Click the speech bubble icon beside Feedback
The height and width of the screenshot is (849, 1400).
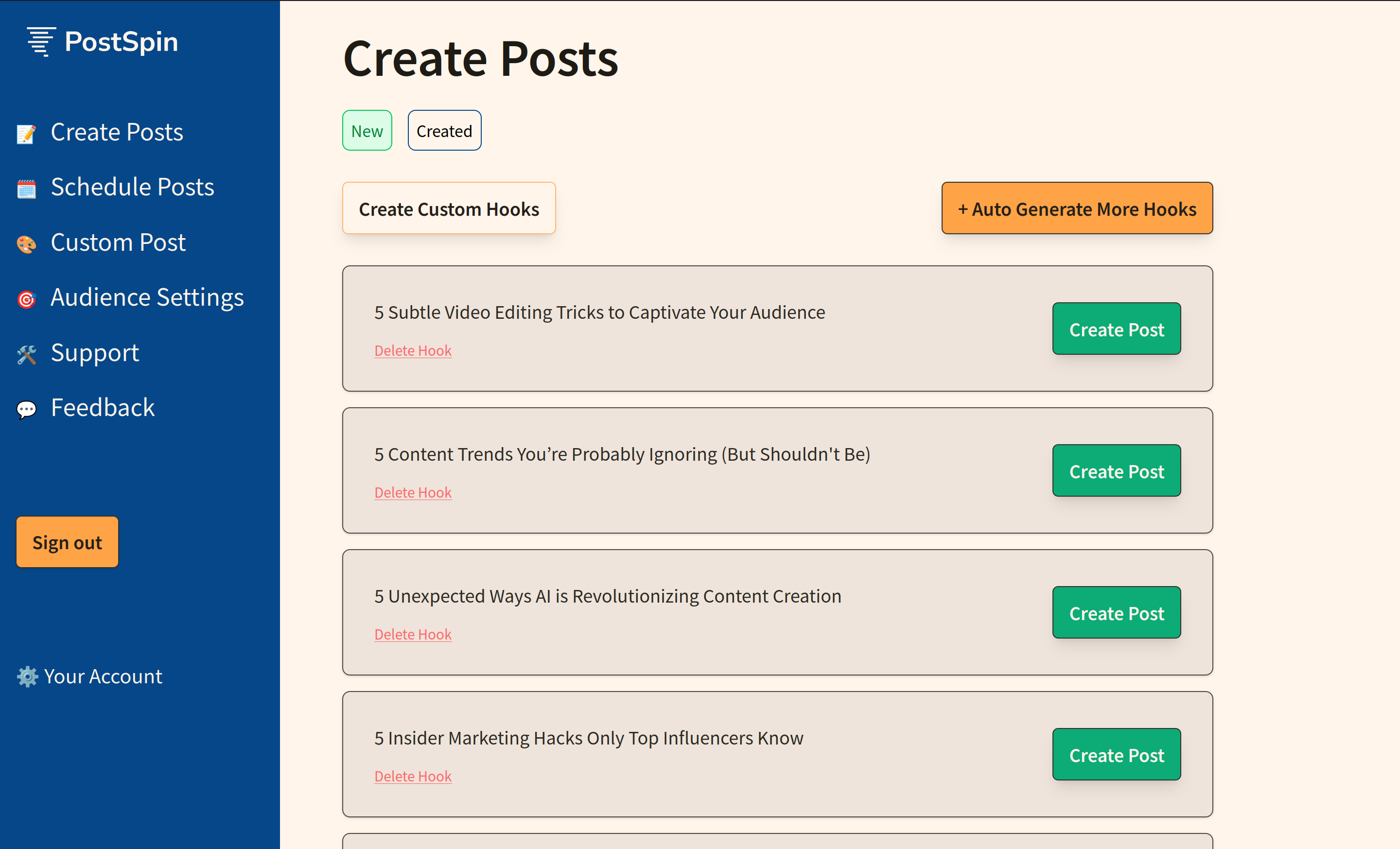tap(26, 409)
